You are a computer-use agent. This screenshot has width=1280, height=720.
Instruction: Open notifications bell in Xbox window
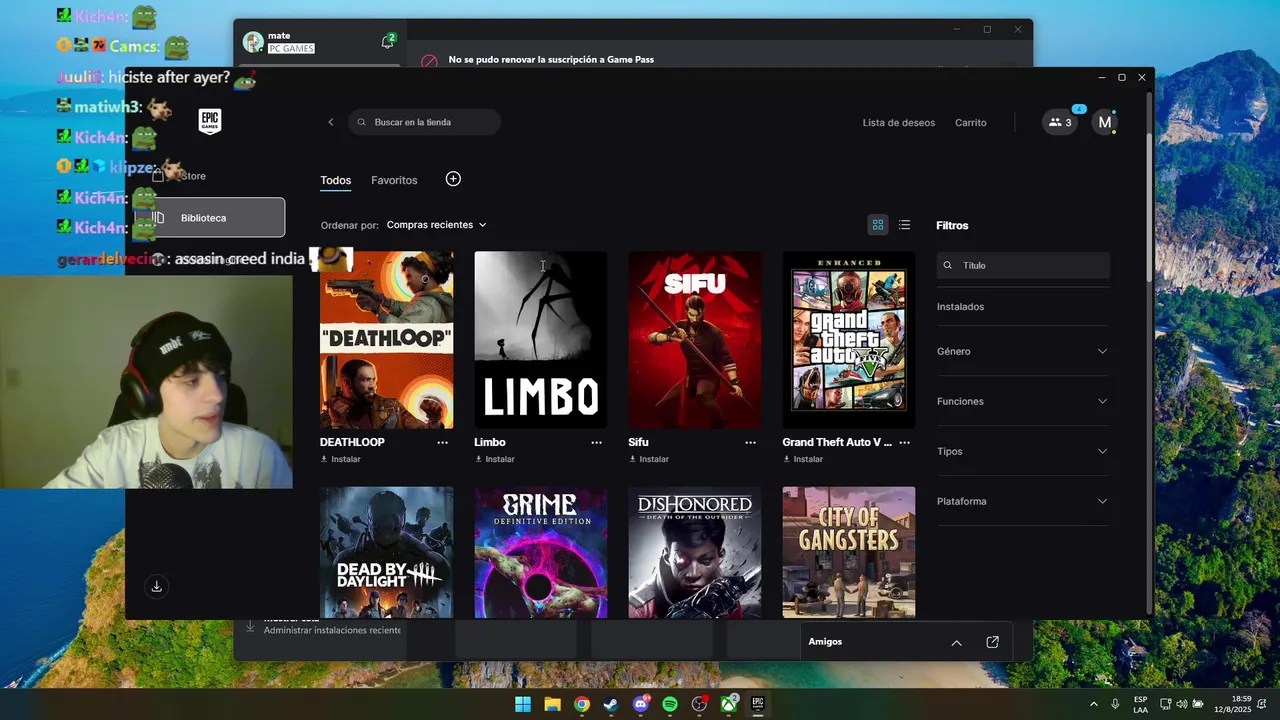[387, 41]
